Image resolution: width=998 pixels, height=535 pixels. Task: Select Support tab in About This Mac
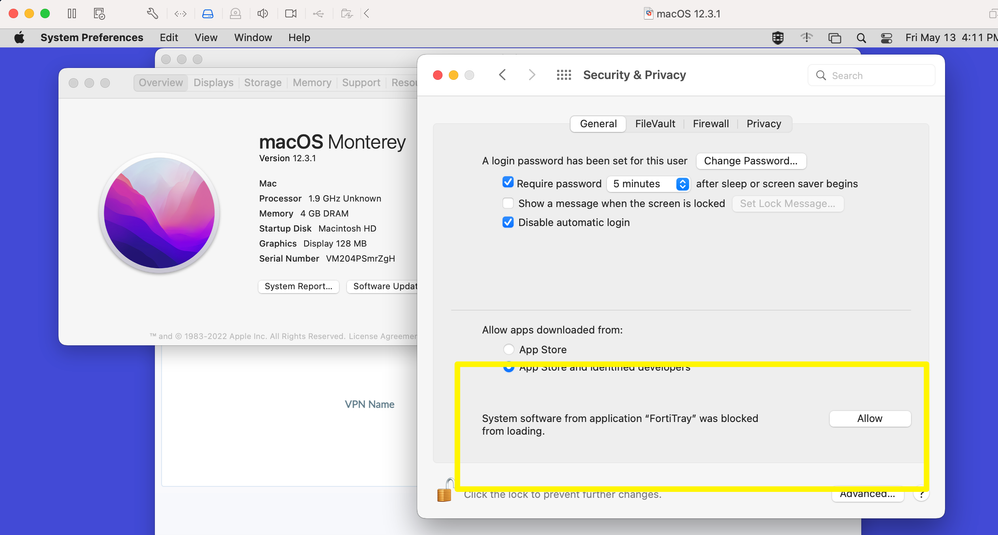tap(361, 83)
